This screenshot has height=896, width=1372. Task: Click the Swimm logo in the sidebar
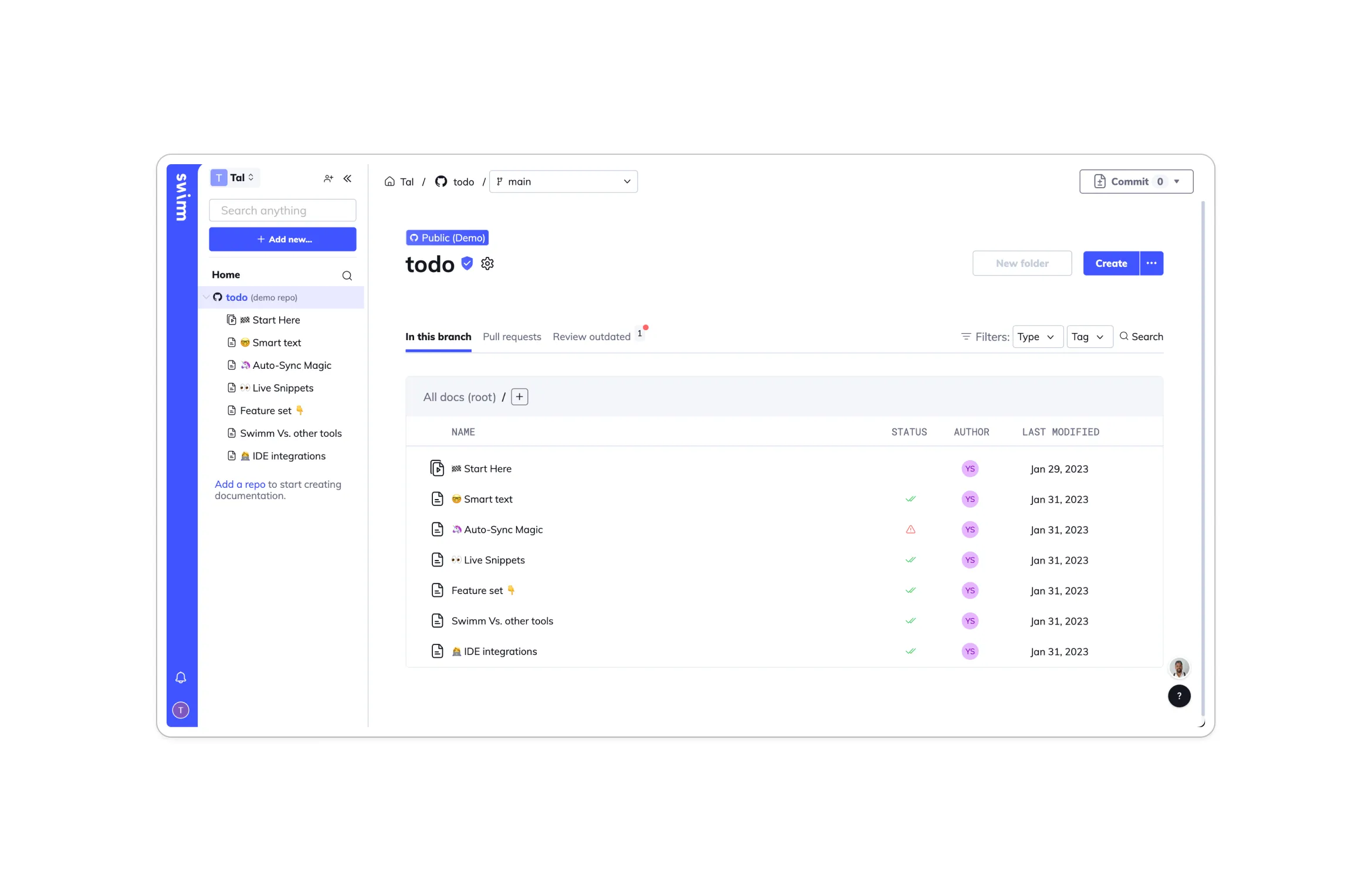pos(182,198)
